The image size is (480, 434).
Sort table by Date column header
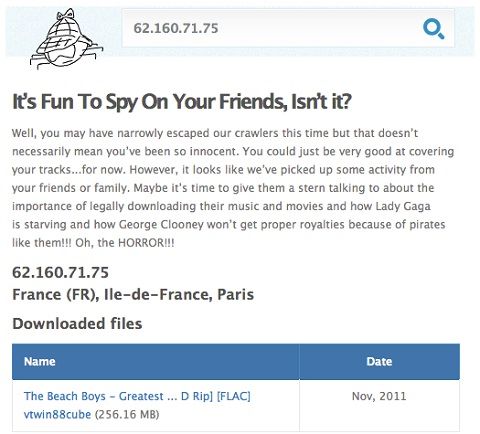click(x=379, y=362)
